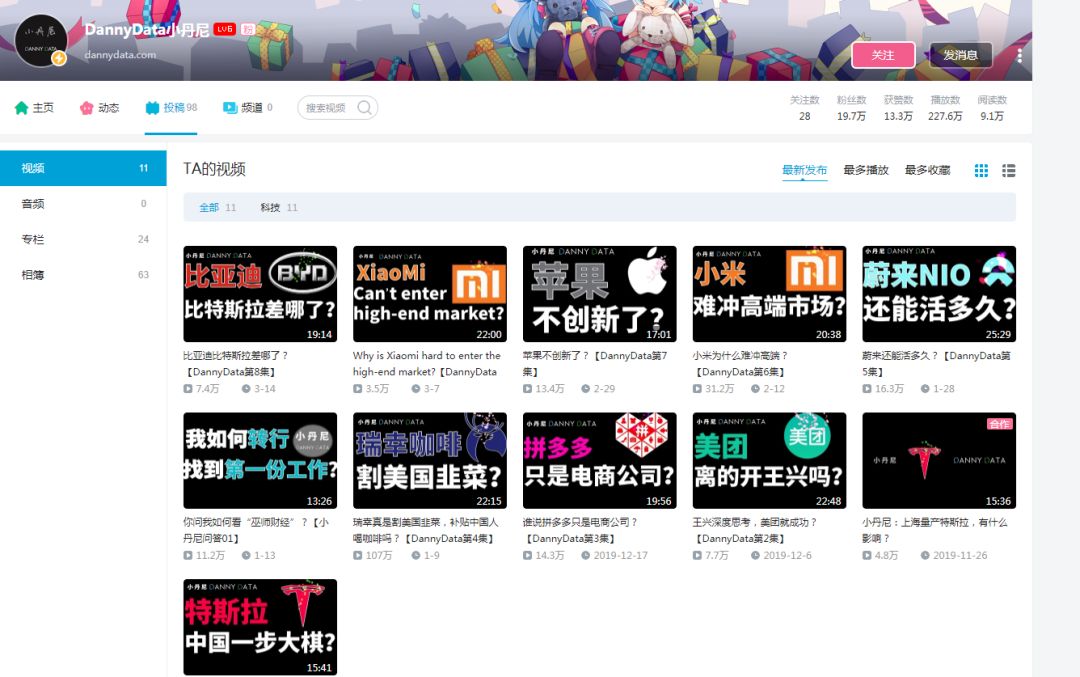Click the home icon for 主页
The image size is (1080, 677).
tap(21, 107)
